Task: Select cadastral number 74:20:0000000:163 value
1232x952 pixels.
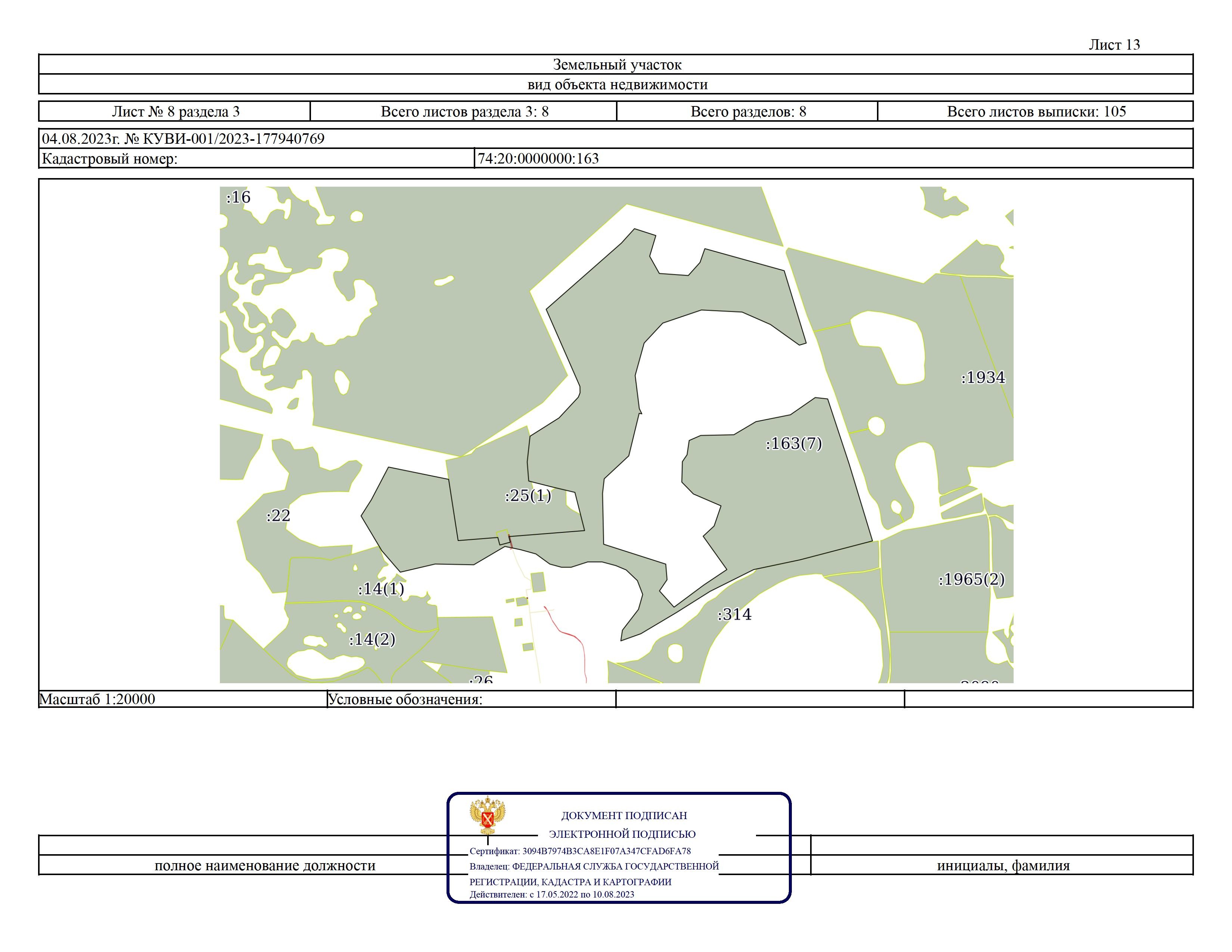Action: tap(538, 158)
